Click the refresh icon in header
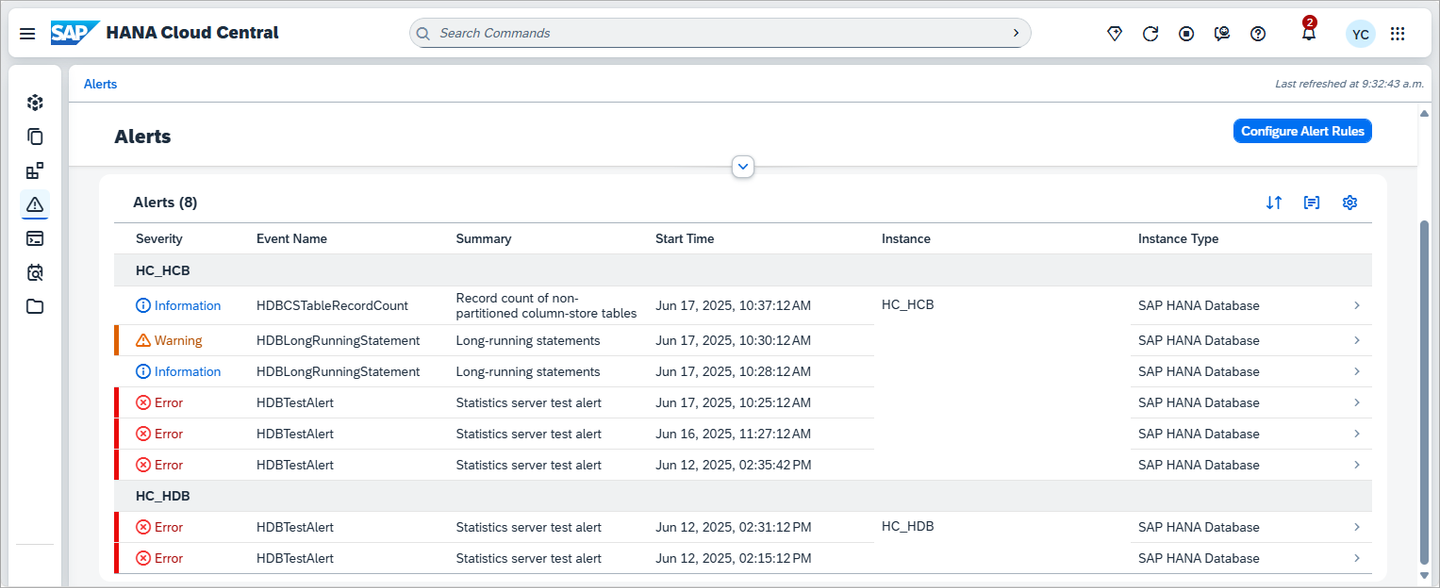This screenshot has height=588, width=1440. coord(1151,34)
